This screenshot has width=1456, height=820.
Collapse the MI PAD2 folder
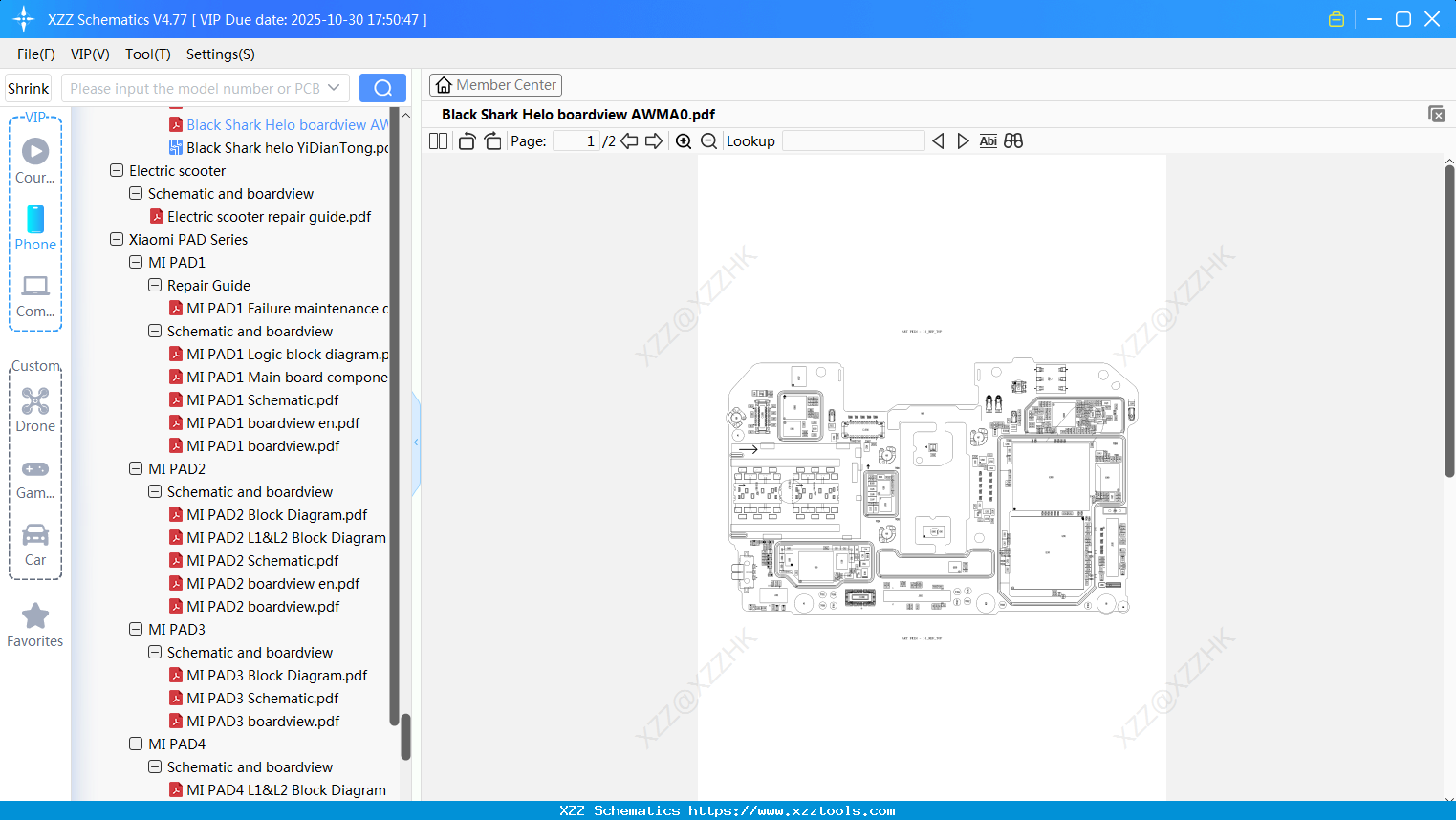136,469
